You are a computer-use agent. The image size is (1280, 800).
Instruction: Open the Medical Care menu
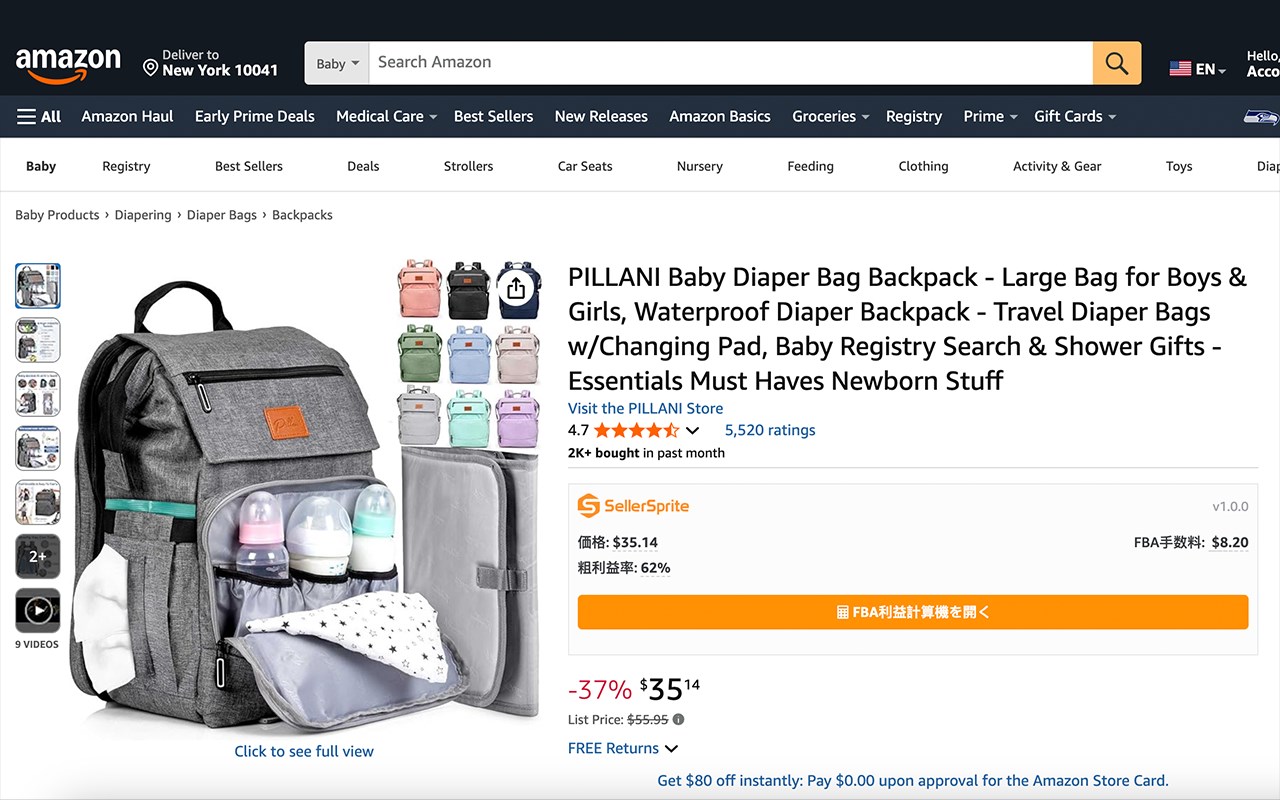pos(386,116)
